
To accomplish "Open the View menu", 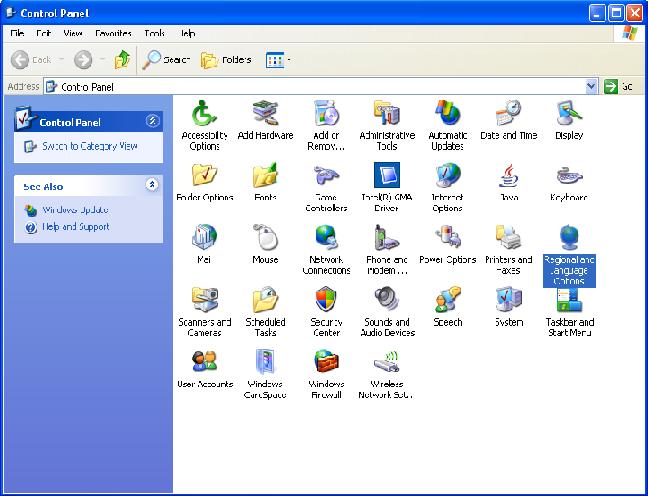I will coord(73,33).
